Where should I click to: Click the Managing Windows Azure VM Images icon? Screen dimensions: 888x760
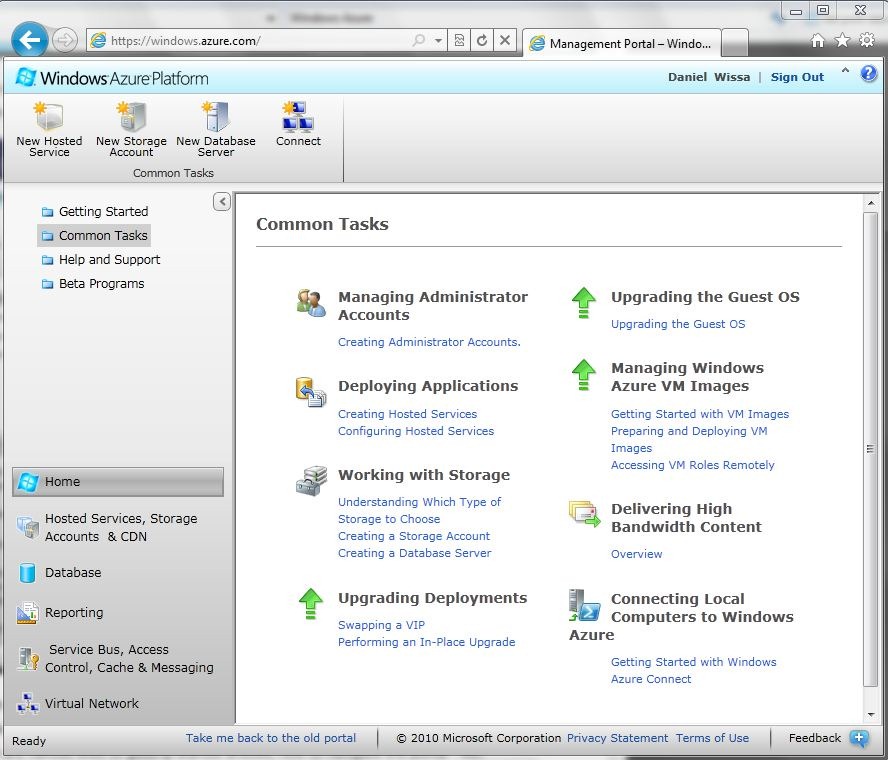(x=583, y=374)
